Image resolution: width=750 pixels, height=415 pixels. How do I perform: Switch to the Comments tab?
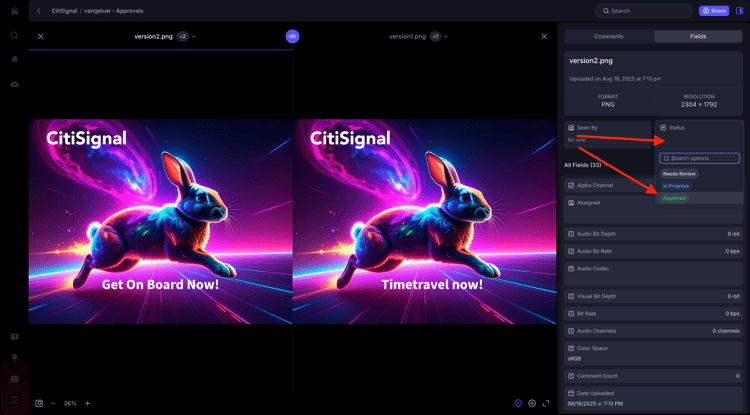point(608,36)
